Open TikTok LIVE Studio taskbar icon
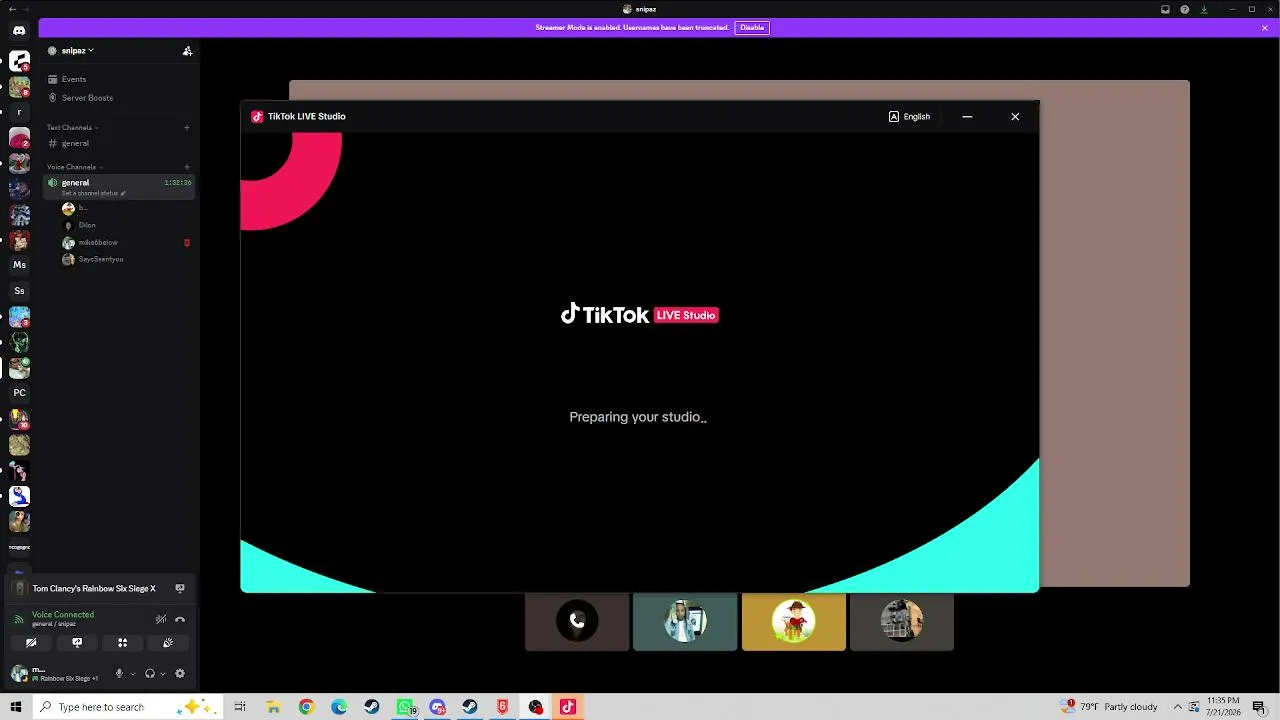The image size is (1280, 720). (x=568, y=707)
